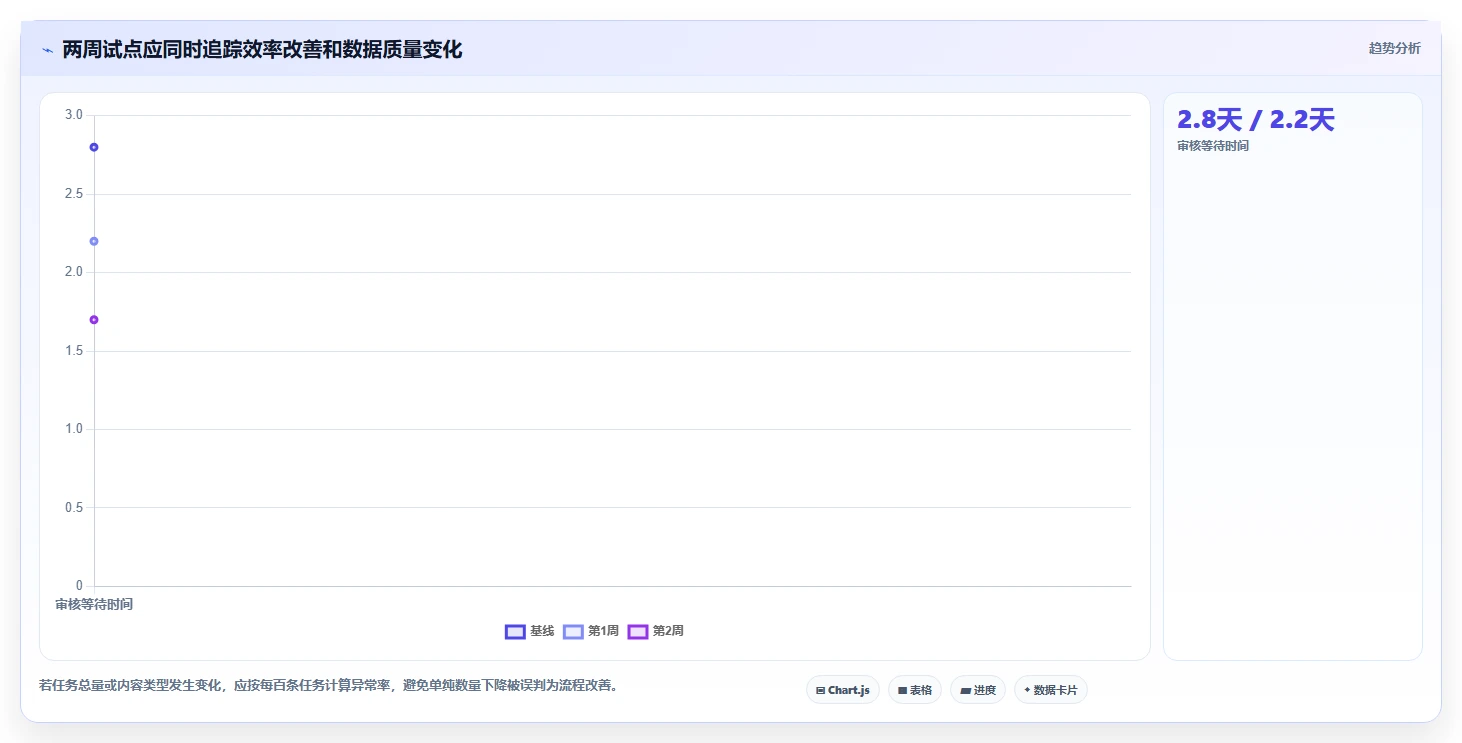Click the 第1周 legend color box

point(573,631)
